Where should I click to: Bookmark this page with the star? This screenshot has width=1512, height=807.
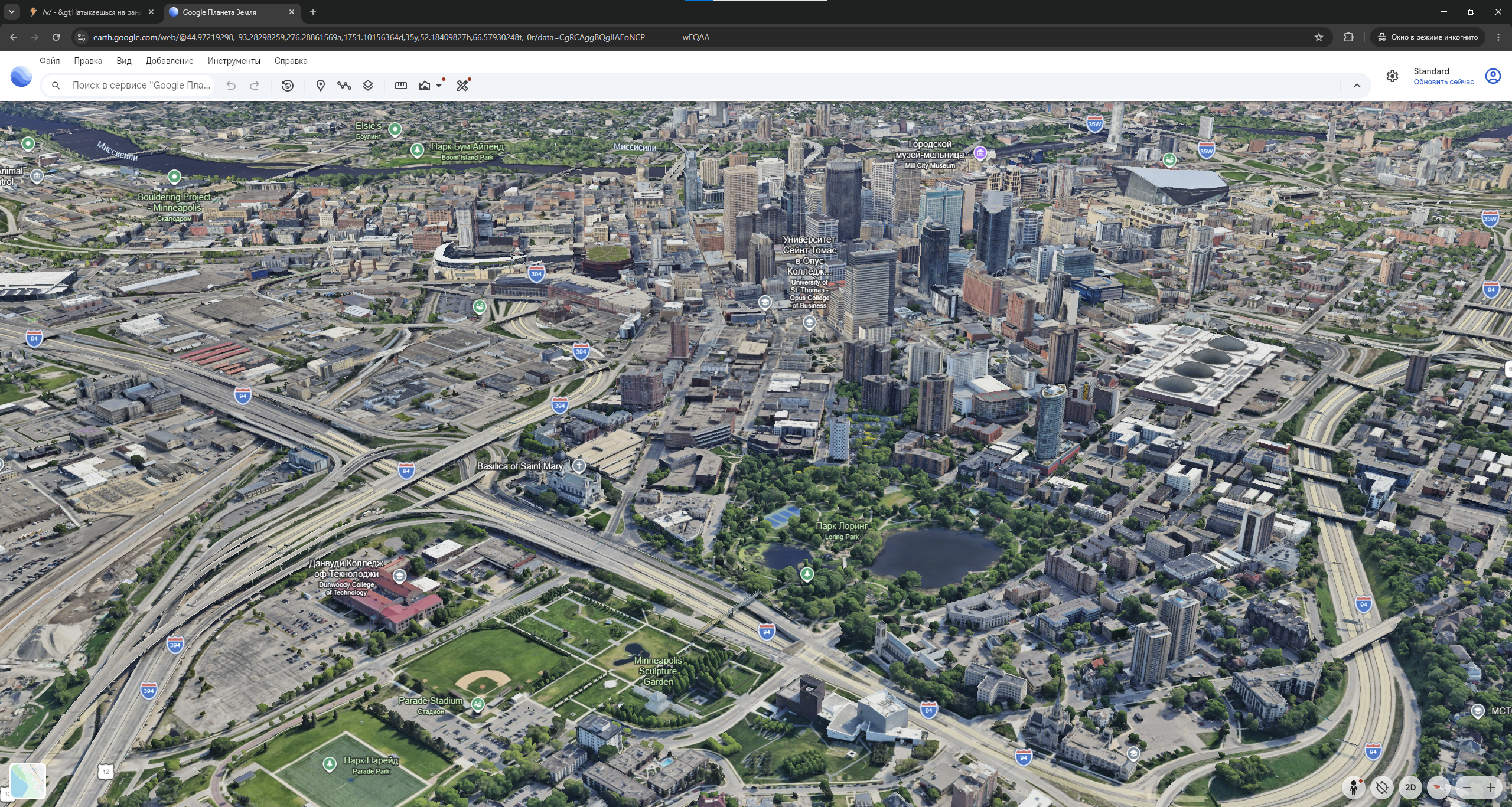click(x=1319, y=37)
